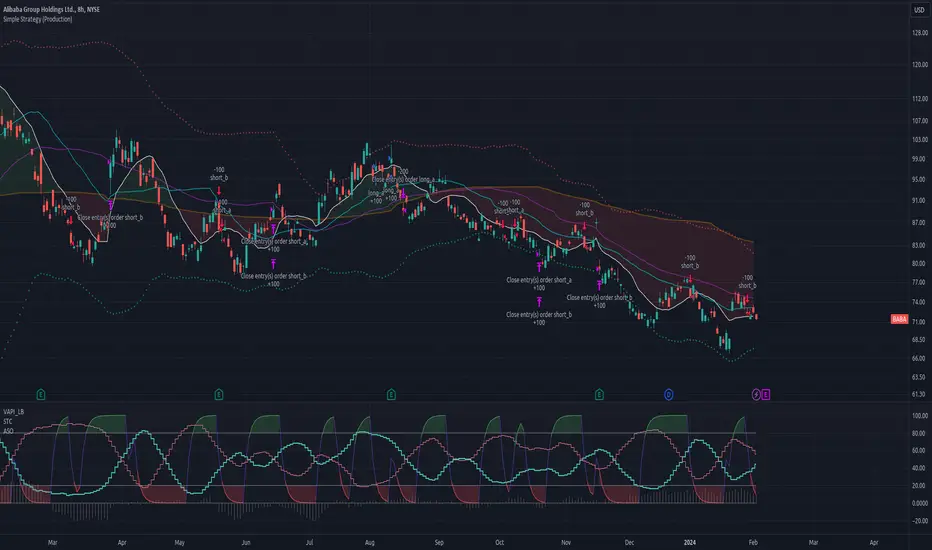Click the -20.00 label on the indicator axis
The image size is (932, 550).
click(920, 521)
